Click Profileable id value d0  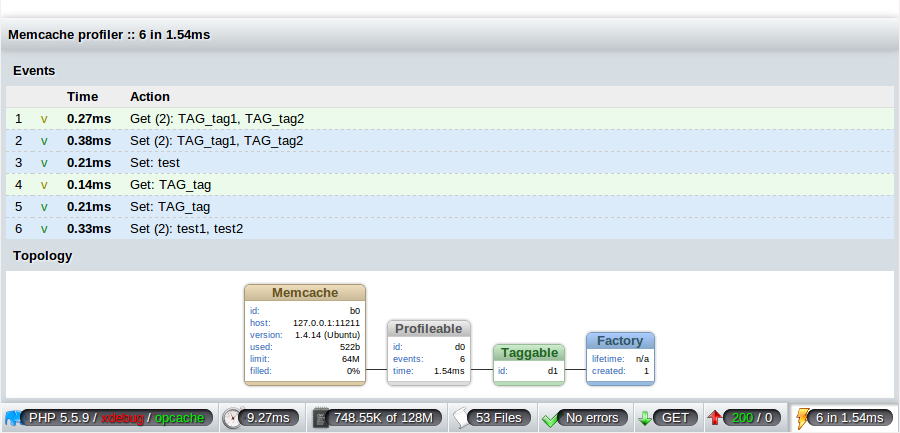click(460, 347)
